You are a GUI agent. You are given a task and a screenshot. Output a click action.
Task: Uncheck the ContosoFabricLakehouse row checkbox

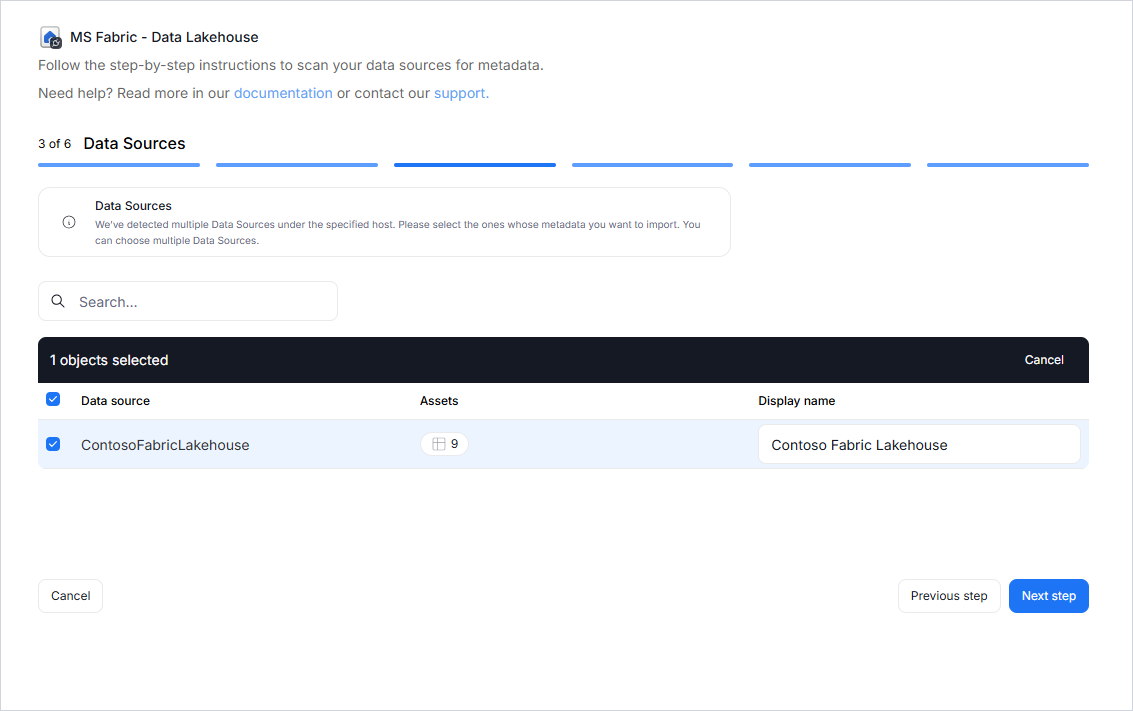pos(53,444)
